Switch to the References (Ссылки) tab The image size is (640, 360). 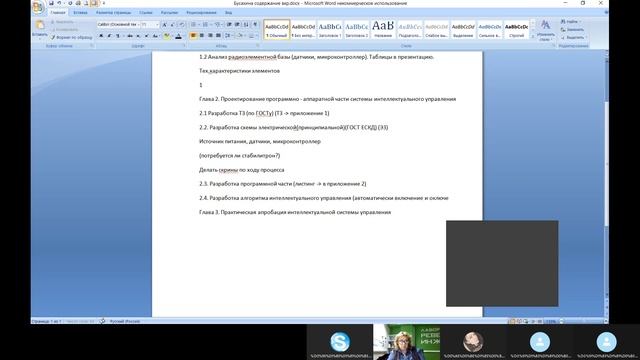(146, 13)
